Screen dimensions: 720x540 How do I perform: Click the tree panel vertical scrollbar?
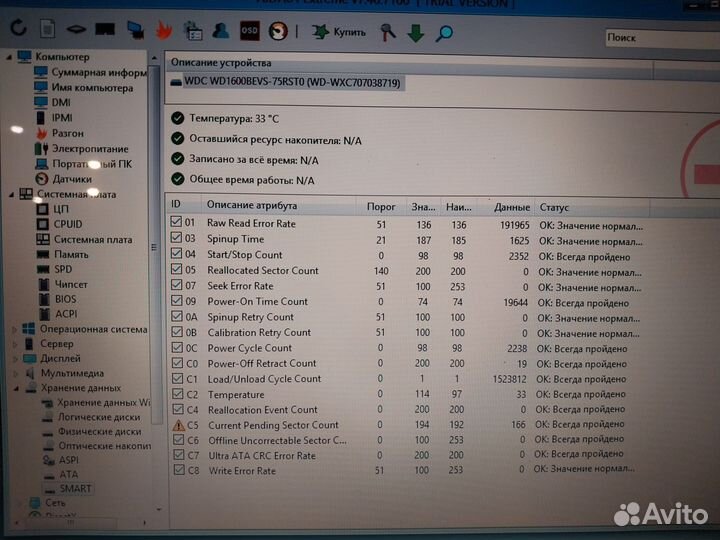point(155,243)
